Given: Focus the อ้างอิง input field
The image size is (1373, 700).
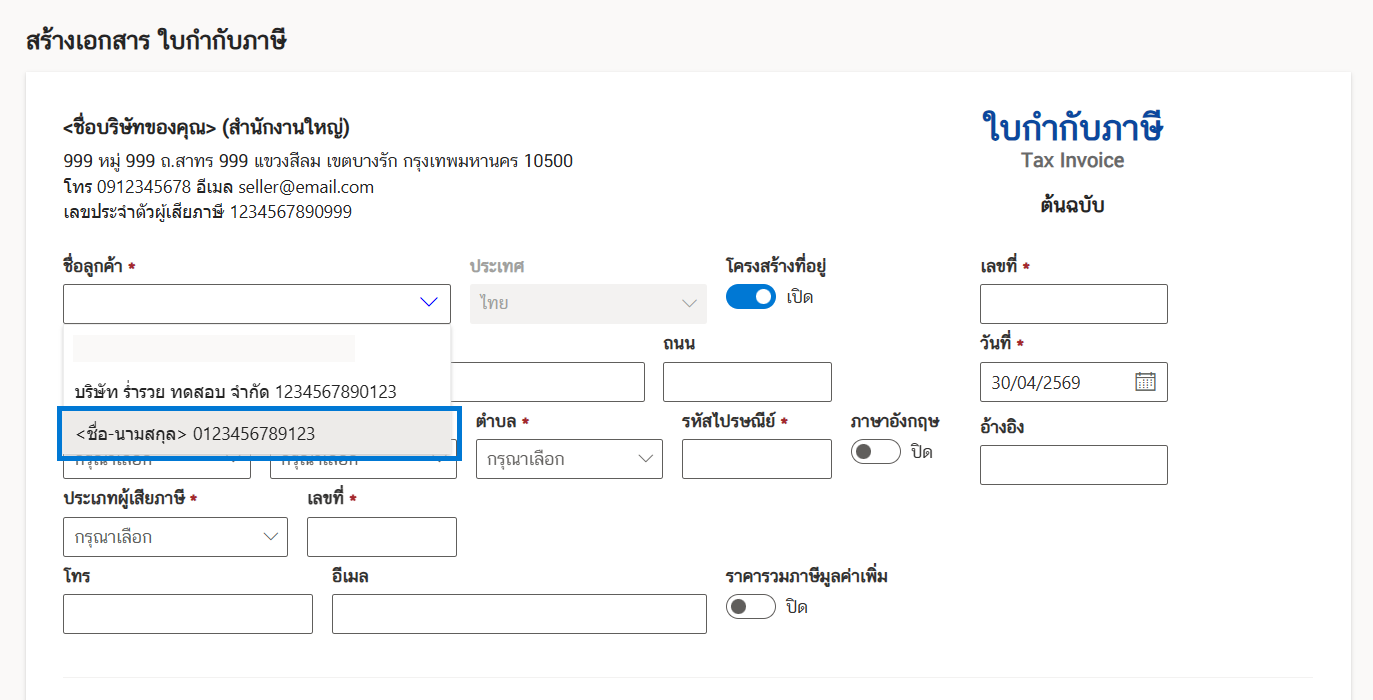Looking at the screenshot, I should [x=1073, y=465].
